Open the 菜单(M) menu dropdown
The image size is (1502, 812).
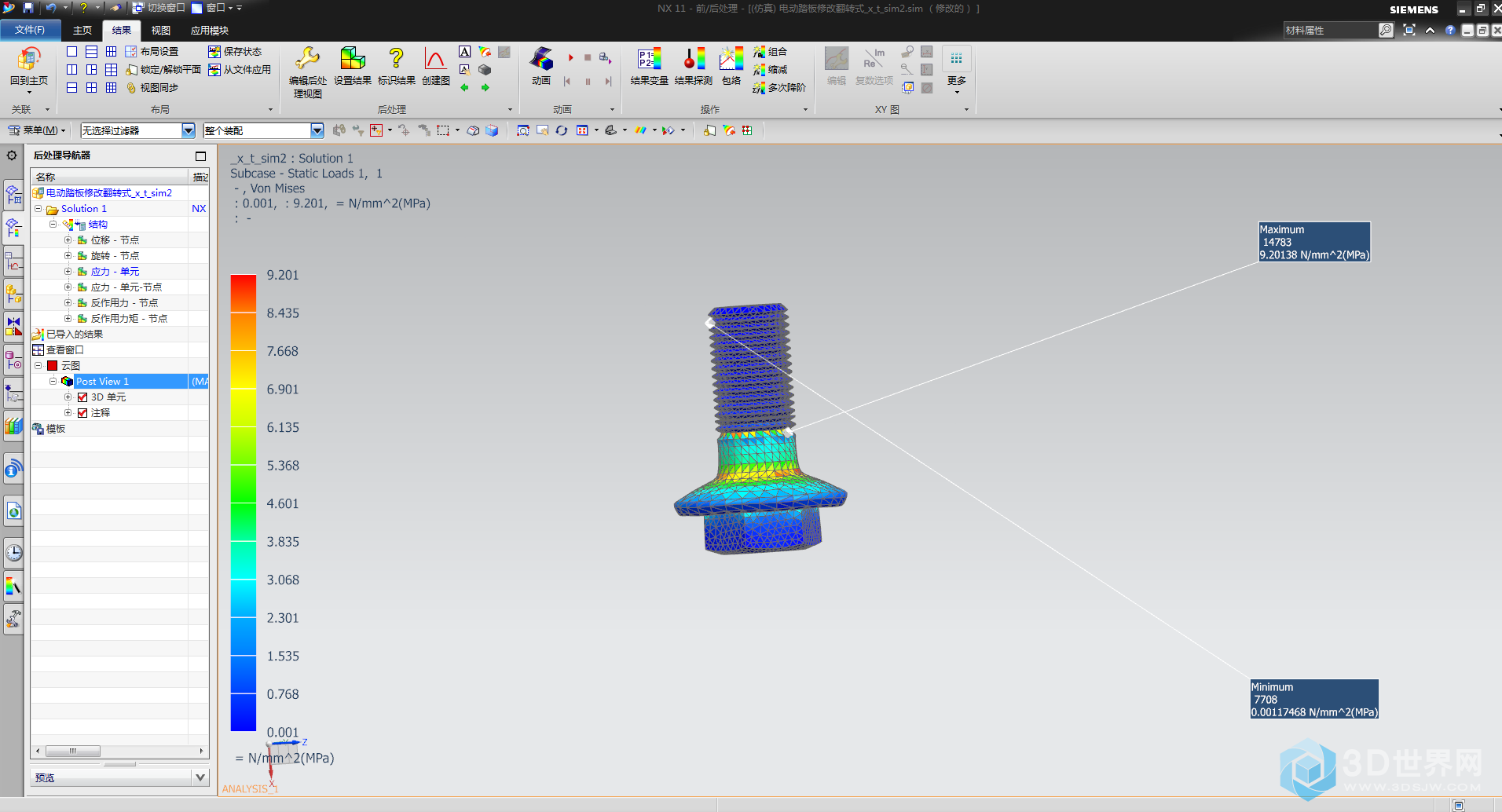pyautogui.click(x=38, y=130)
